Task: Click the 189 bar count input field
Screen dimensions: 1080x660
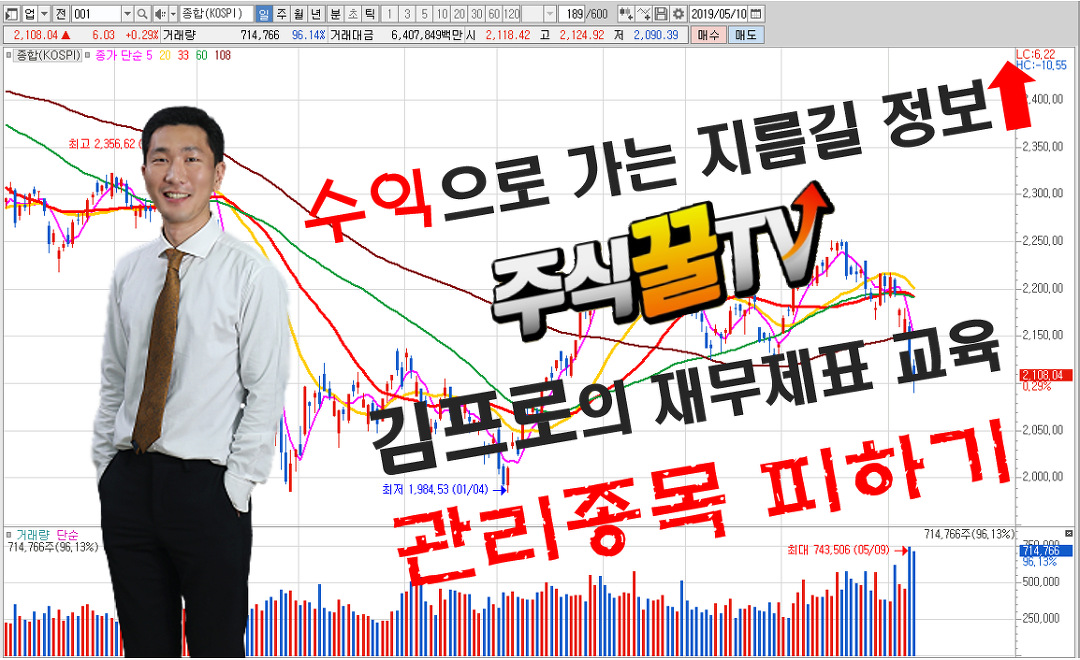Action: (x=570, y=14)
